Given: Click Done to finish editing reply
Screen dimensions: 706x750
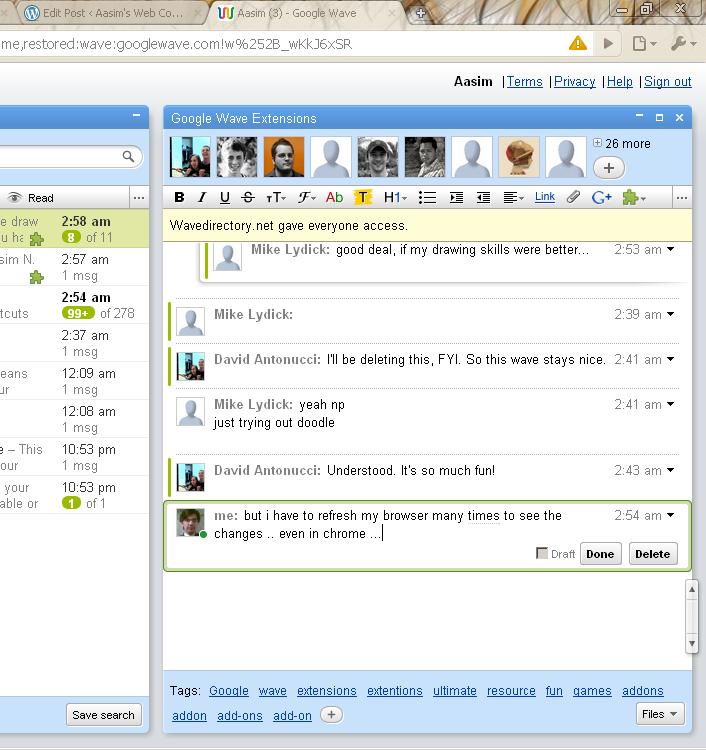Looking at the screenshot, I should coord(600,554).
